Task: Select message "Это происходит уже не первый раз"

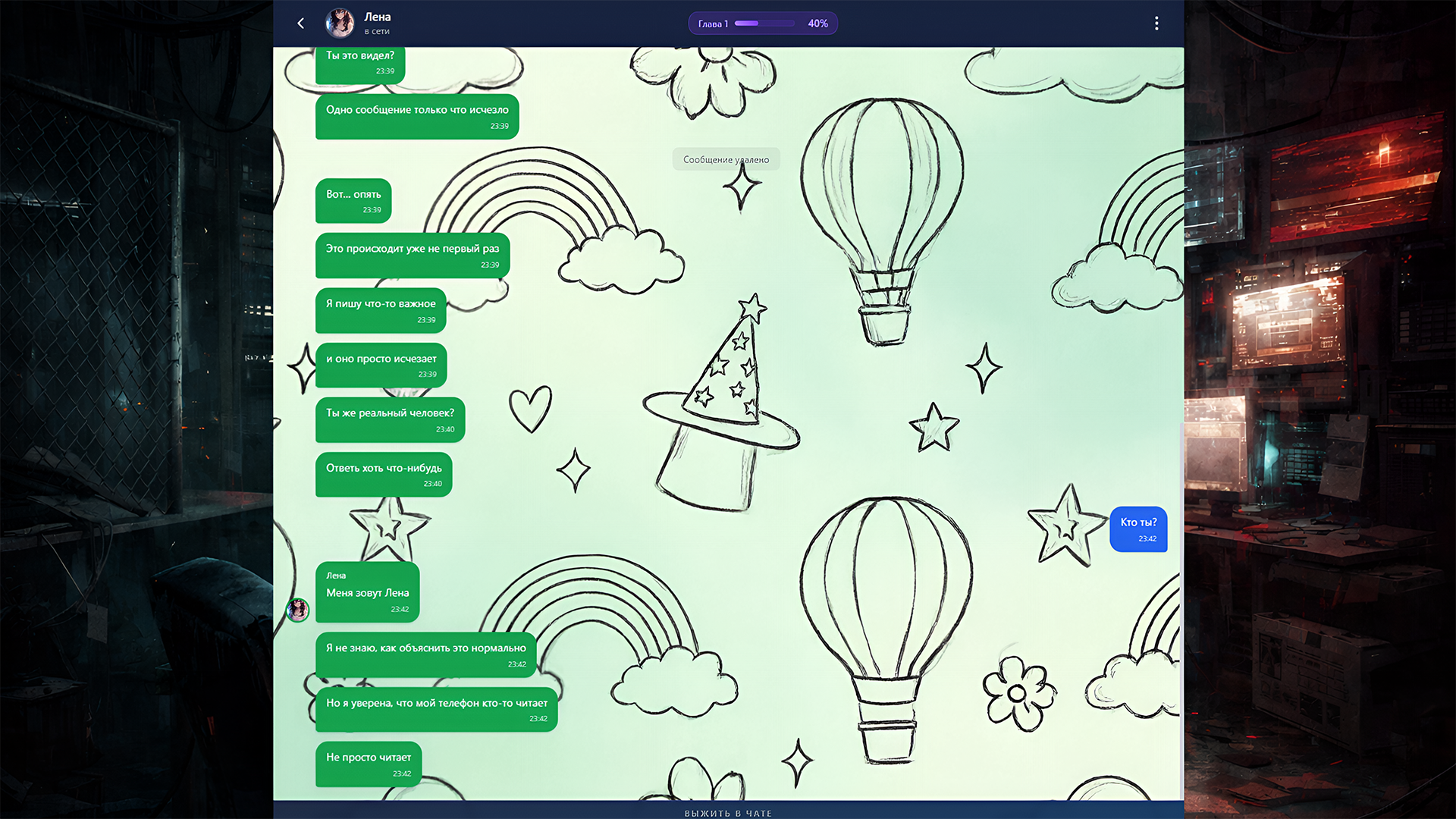Action: 413,256
